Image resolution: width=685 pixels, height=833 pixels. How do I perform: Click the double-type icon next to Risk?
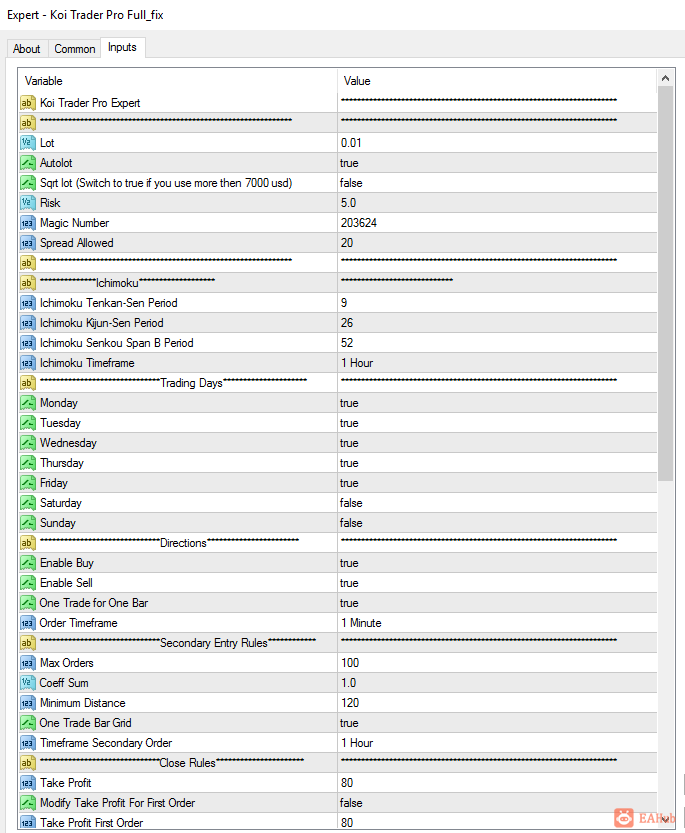point(28,203)
